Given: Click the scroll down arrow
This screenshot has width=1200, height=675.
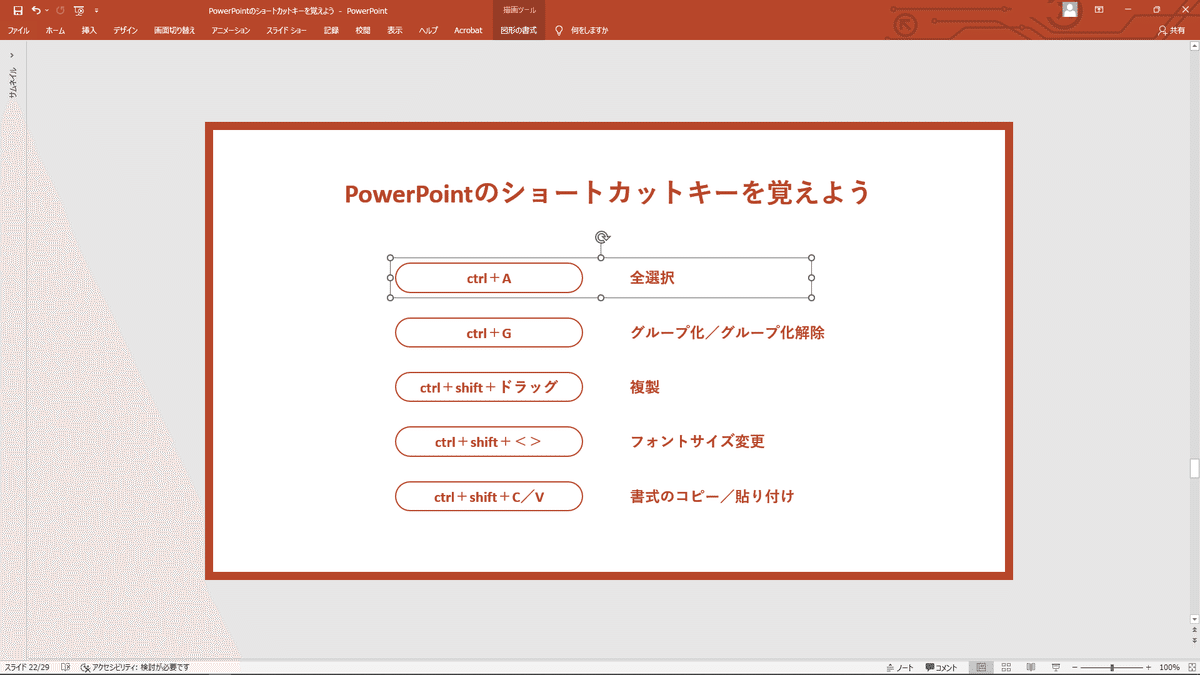Looking at the screenshot, I should coord(1194,619).
